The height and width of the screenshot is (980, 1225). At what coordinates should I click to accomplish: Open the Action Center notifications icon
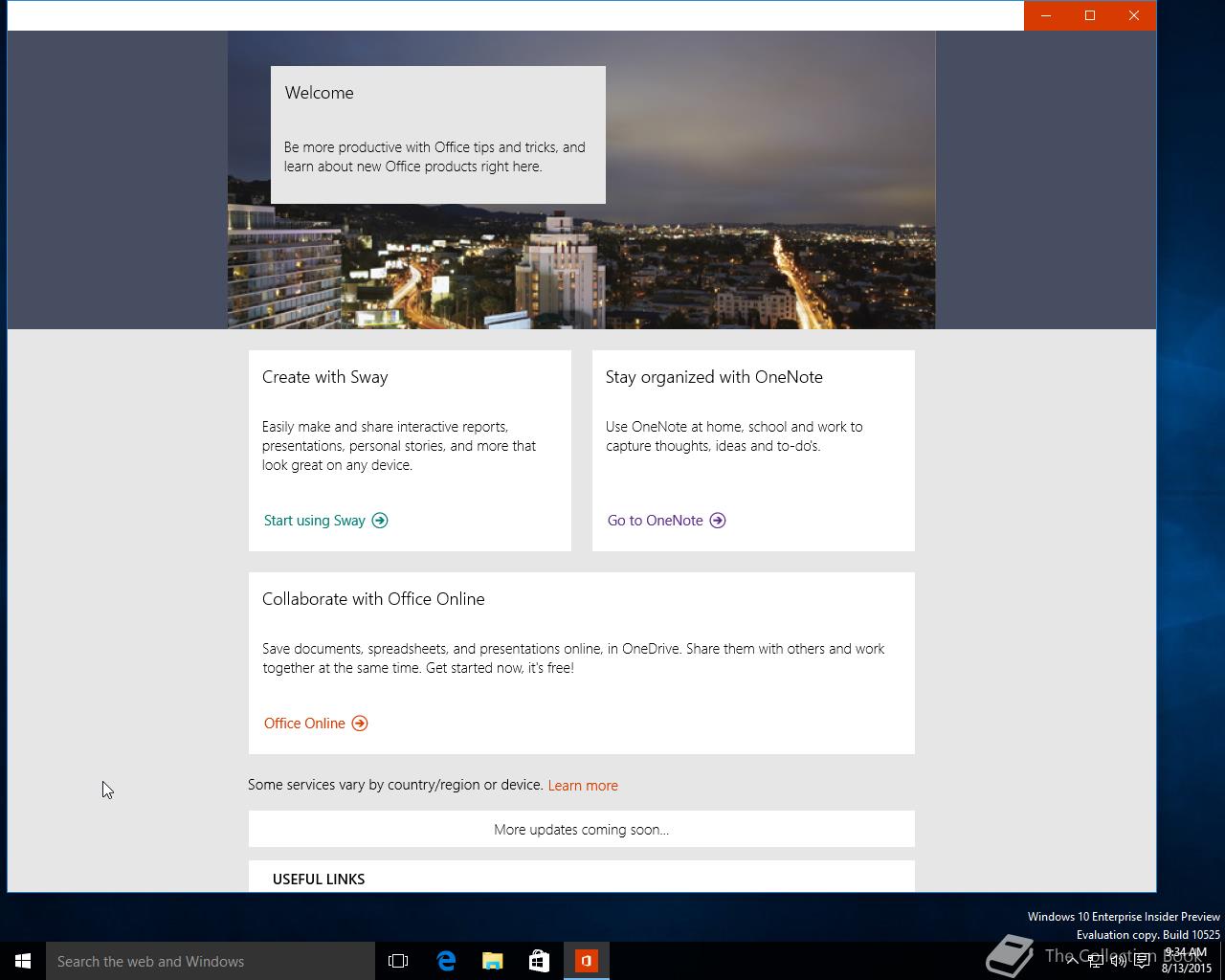coord(1142,961)
